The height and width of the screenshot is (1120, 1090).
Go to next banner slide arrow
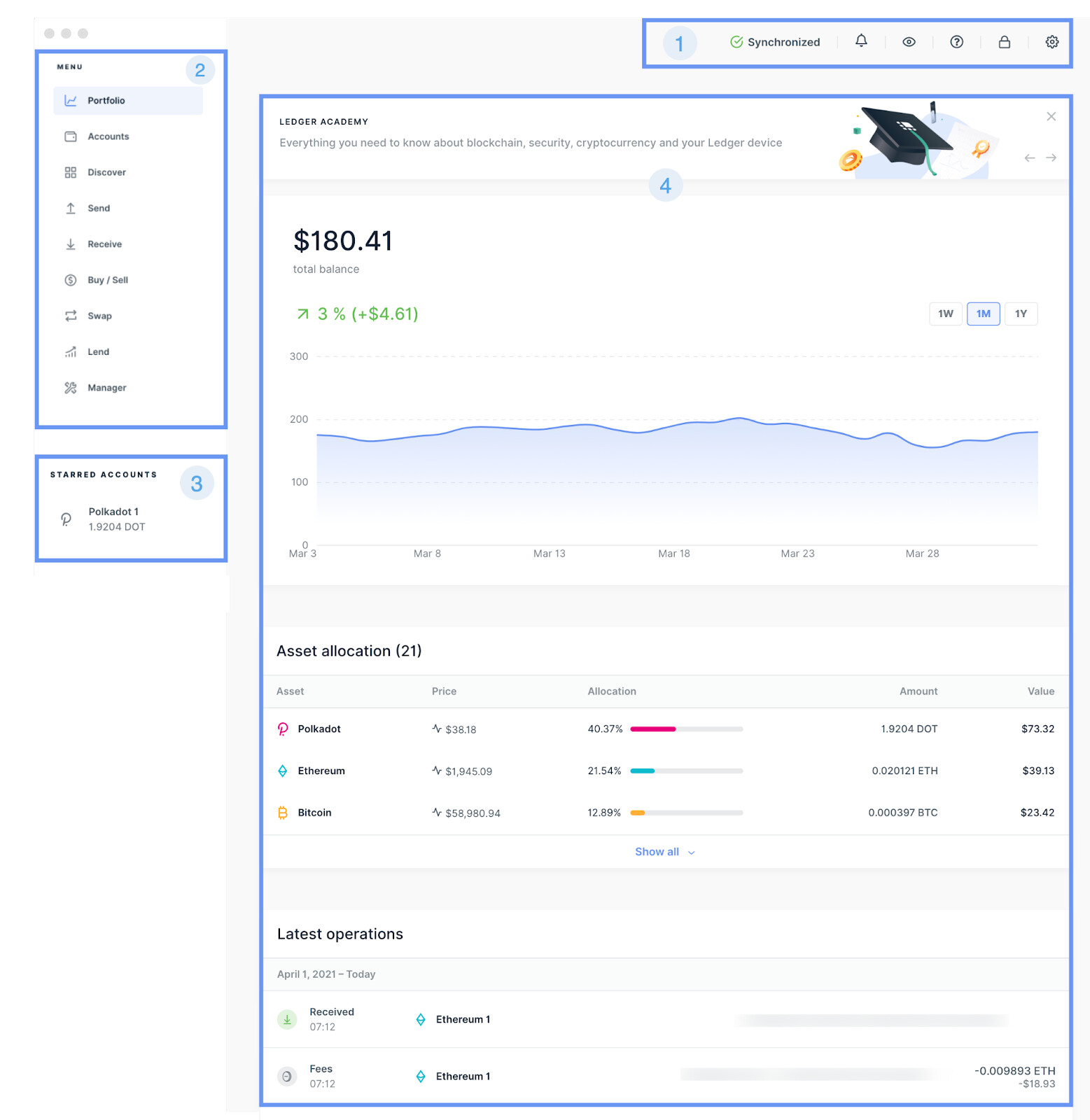pos(1051,158)
